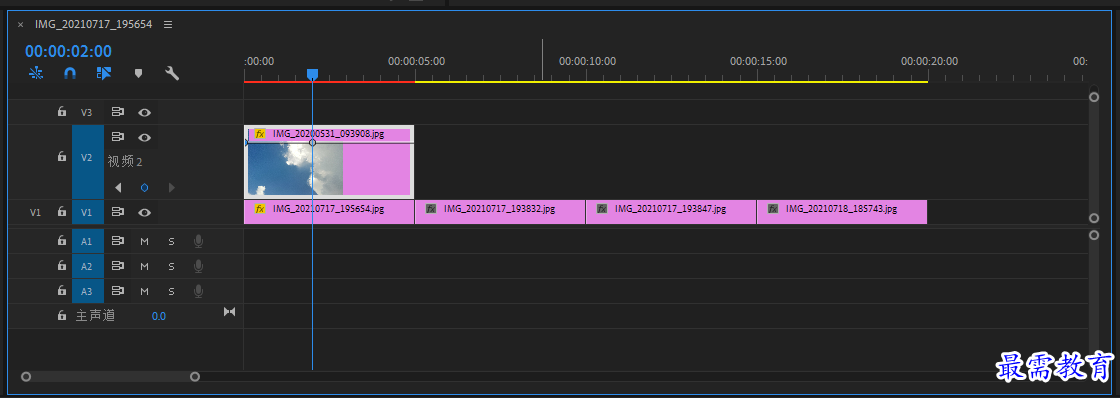Click the blue playhead marker on ruler
This screenshot has height=398, width=1120.
(312, 74)
